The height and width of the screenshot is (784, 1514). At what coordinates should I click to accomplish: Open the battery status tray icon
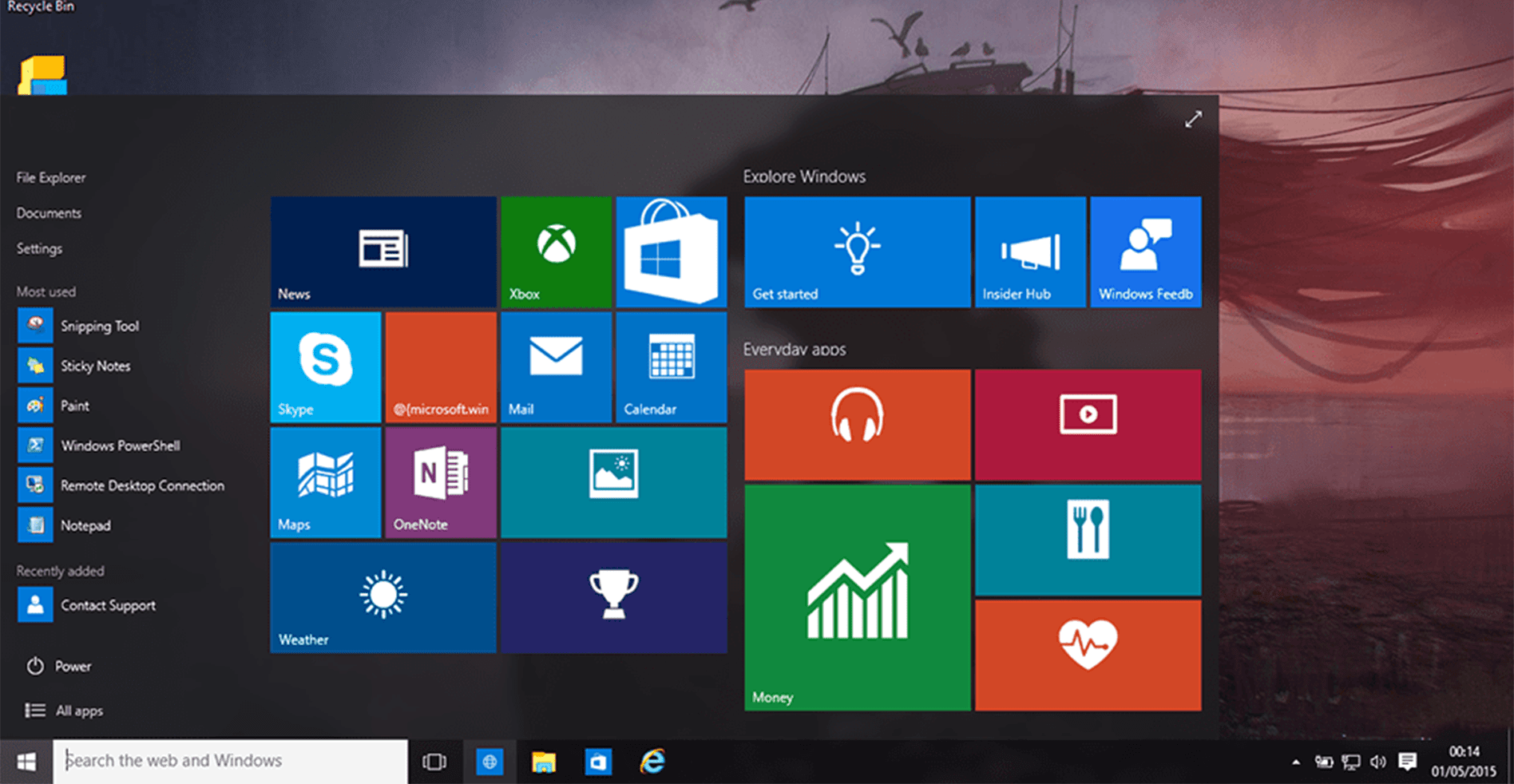1324,762
